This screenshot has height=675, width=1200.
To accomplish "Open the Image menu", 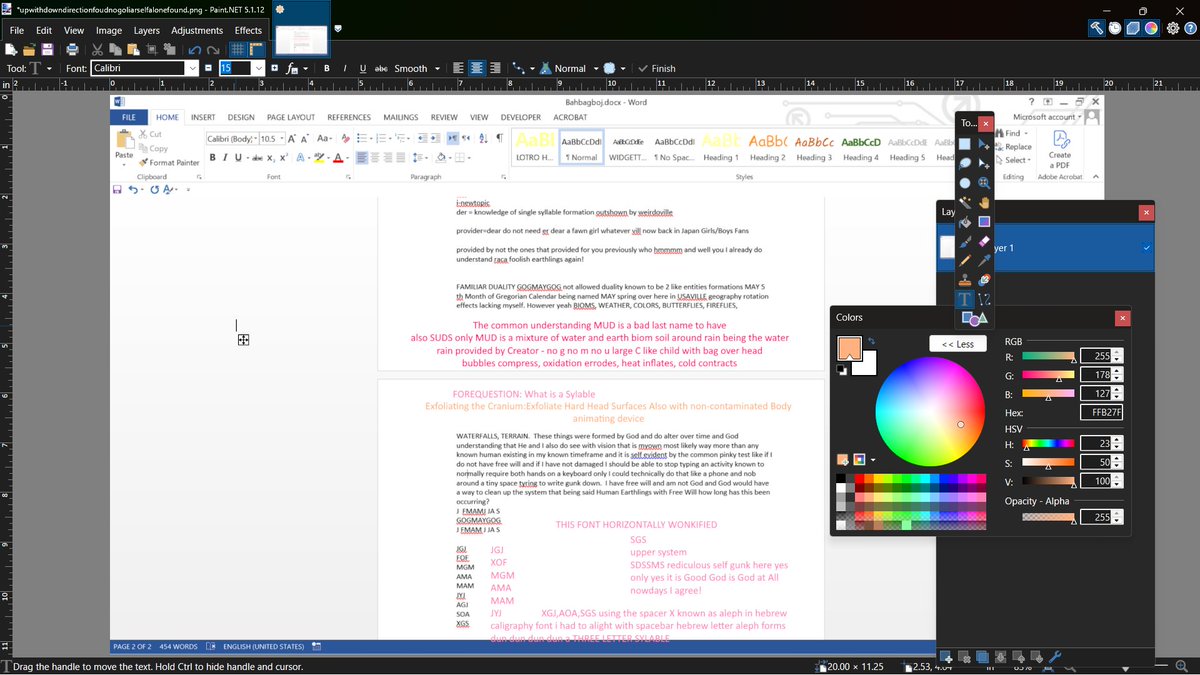I will 109,30.
